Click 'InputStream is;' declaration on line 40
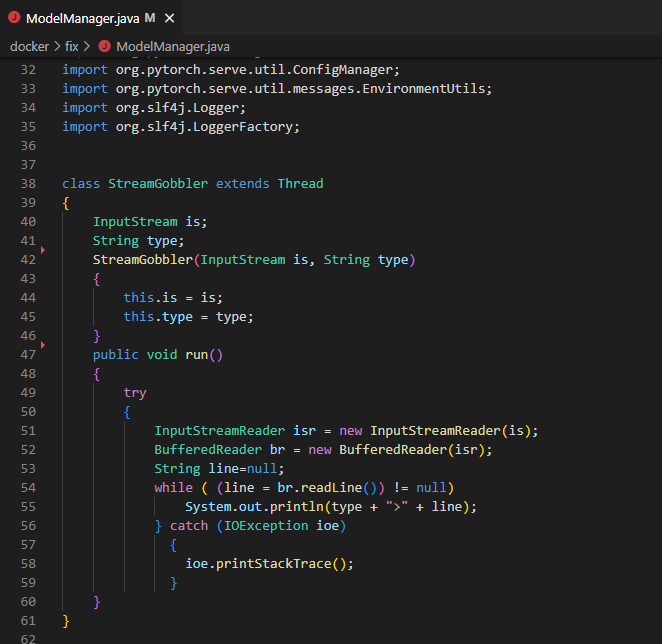Image resolution: width=662 pixels, height=644 pixels. [x=150, y=222]
